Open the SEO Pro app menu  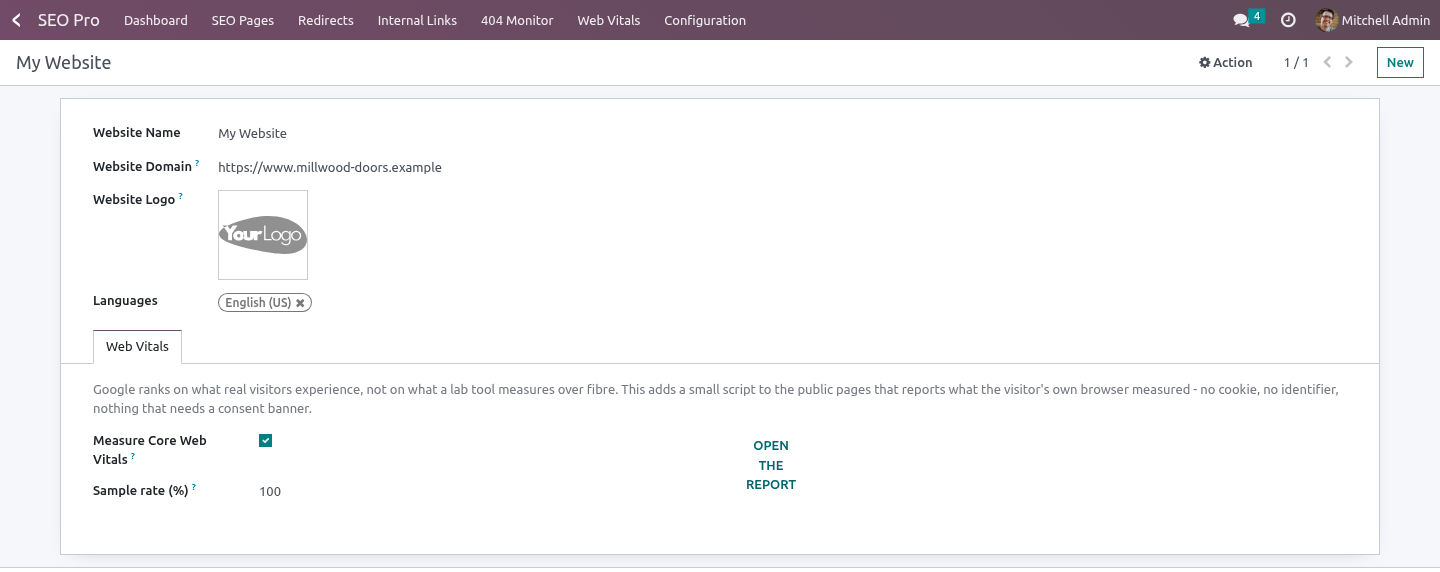[68, 20]
